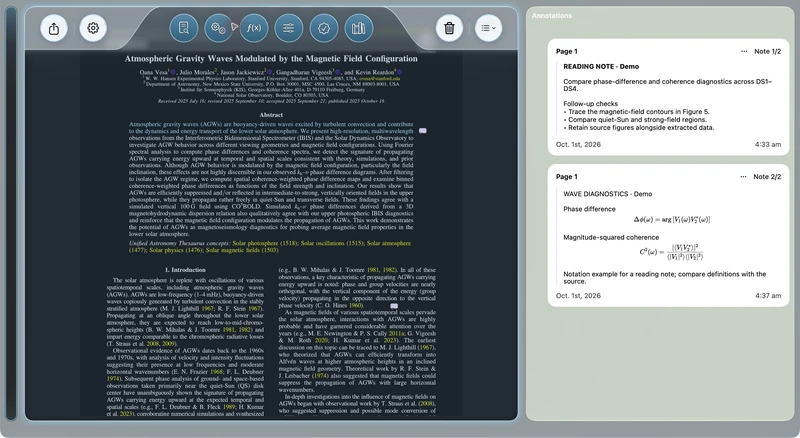The width and height of the screenshot is (800, 438).
Task: Open the sliders adjustment tool
Action: pyautogui.click(x=289, y=28)
